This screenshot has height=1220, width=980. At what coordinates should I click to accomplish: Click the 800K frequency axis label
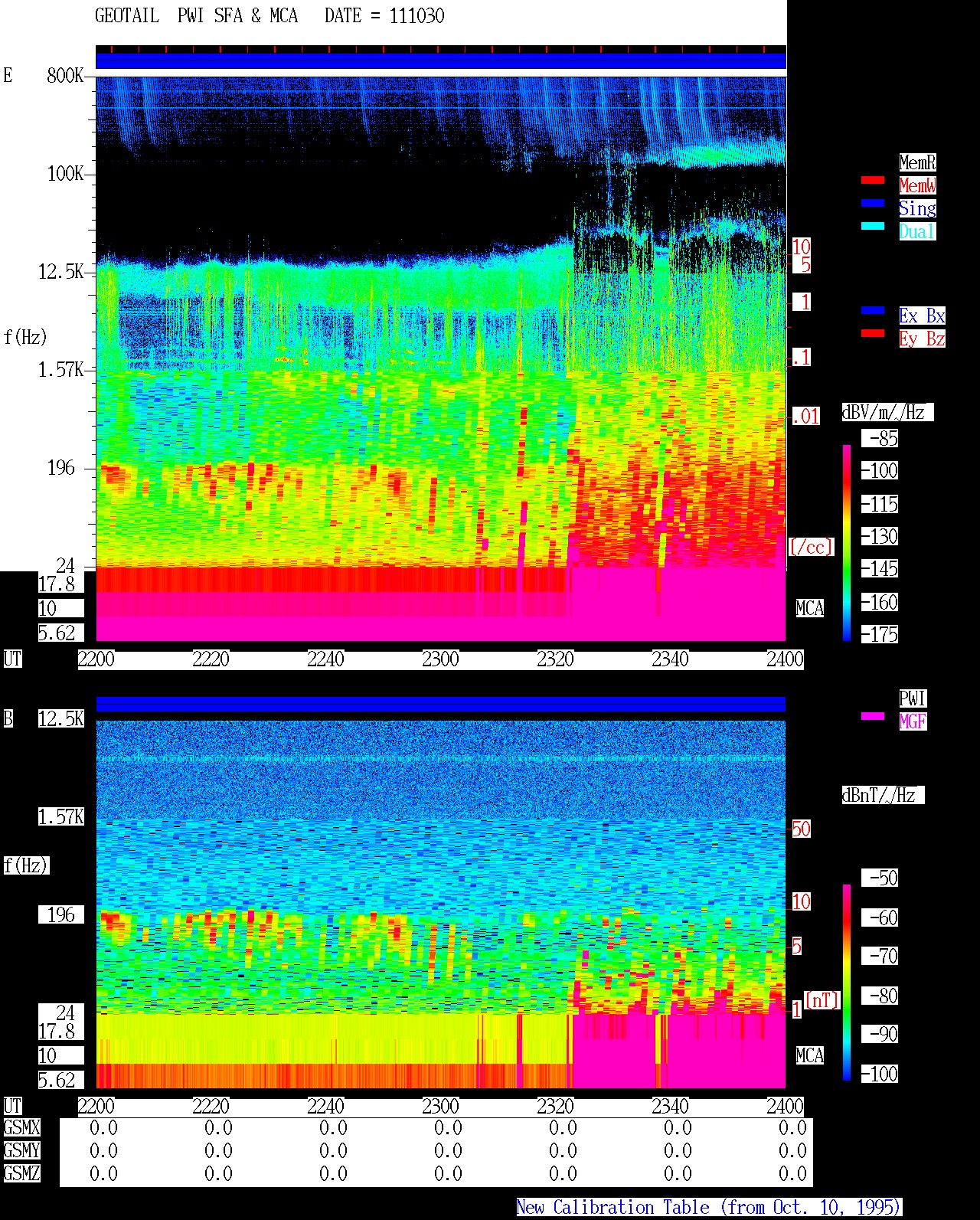pyautogui.click(x=65, y=76)
